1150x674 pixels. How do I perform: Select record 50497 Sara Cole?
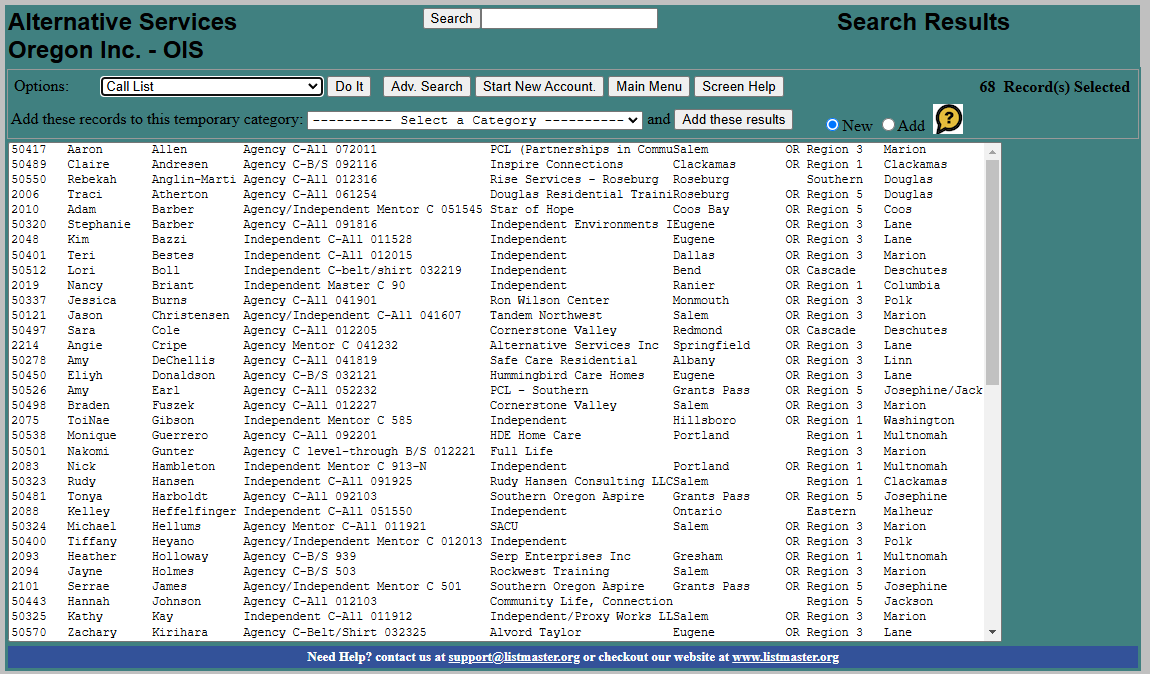497,331
